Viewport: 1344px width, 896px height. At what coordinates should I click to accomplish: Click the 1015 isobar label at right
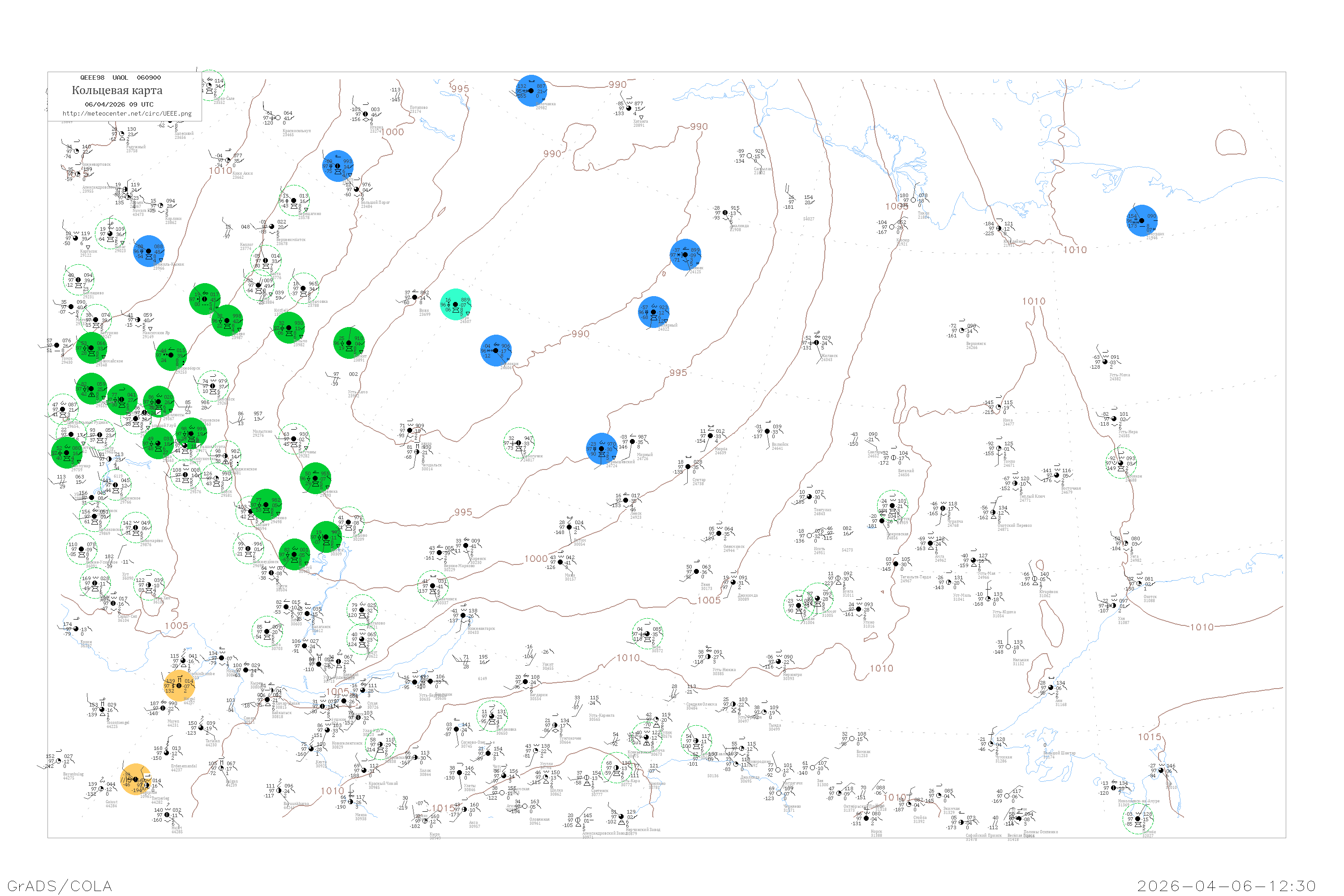[1150, 737]
